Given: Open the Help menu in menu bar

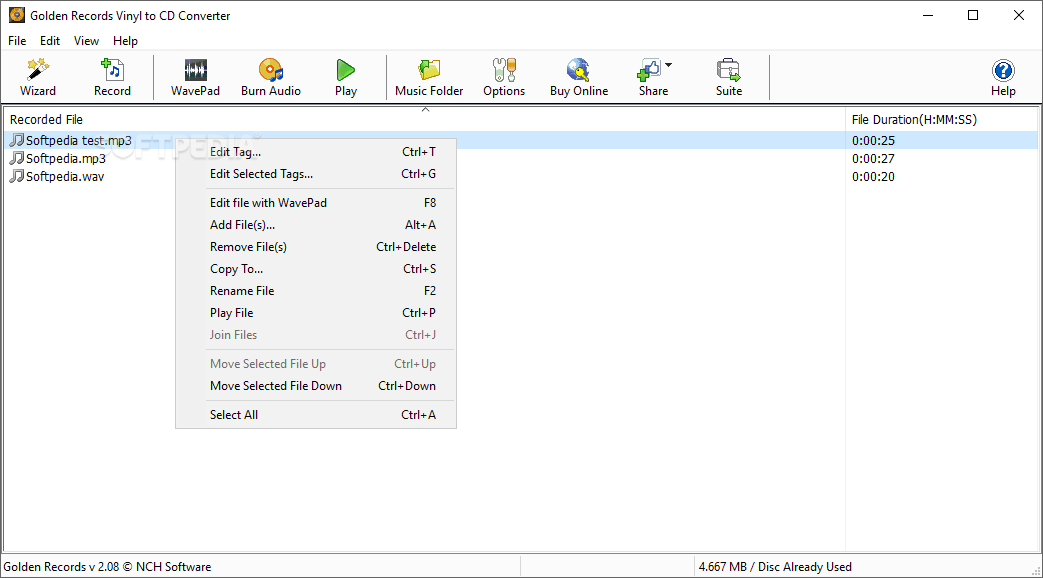Looking at the screenshot, I should coord(125,41).
